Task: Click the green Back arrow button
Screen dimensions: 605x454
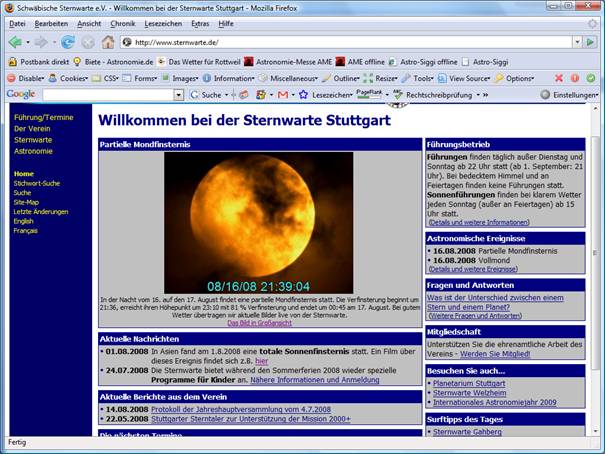Action: click(15, 42)
